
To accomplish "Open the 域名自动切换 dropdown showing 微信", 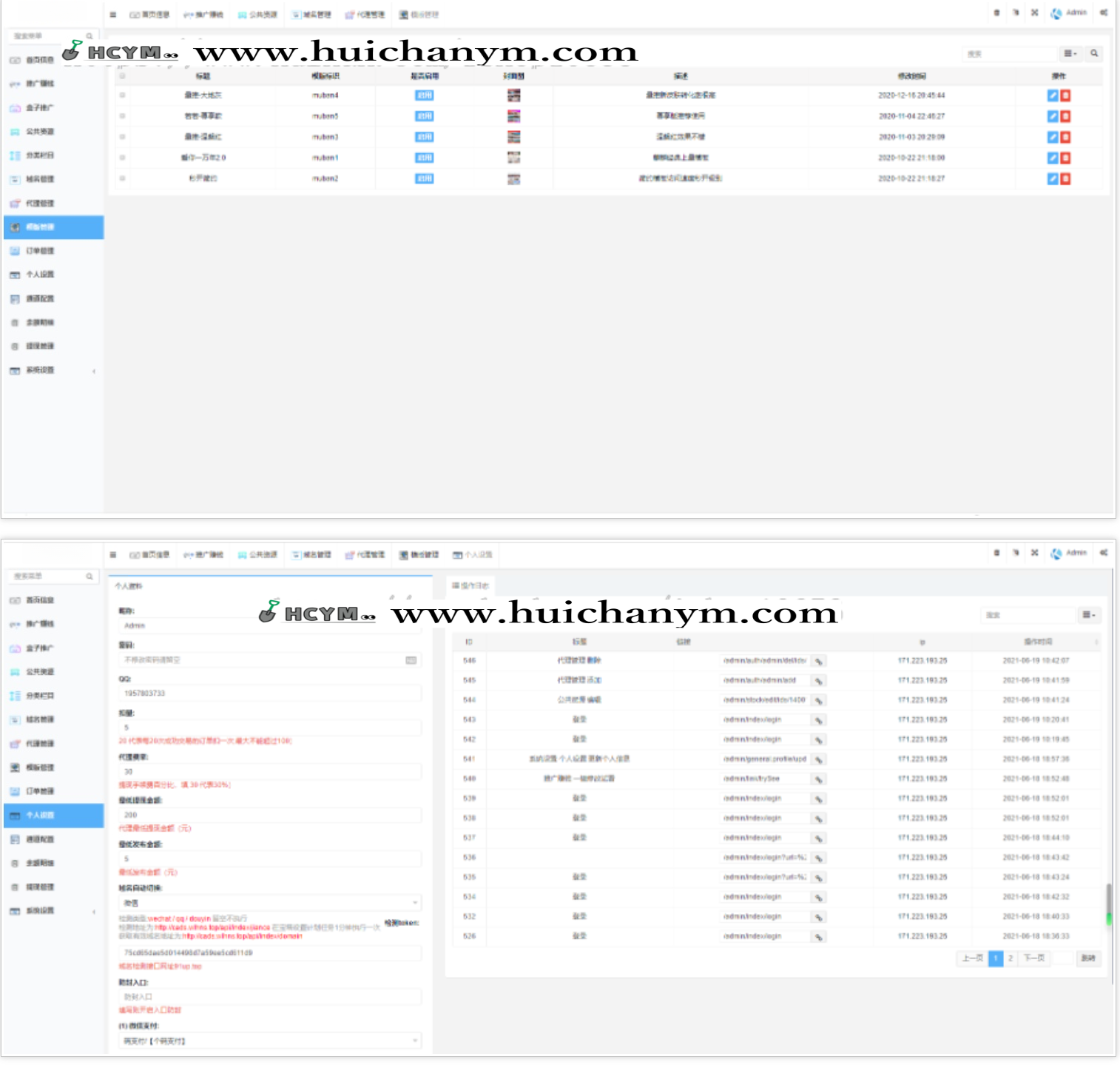I will point(269,903).
